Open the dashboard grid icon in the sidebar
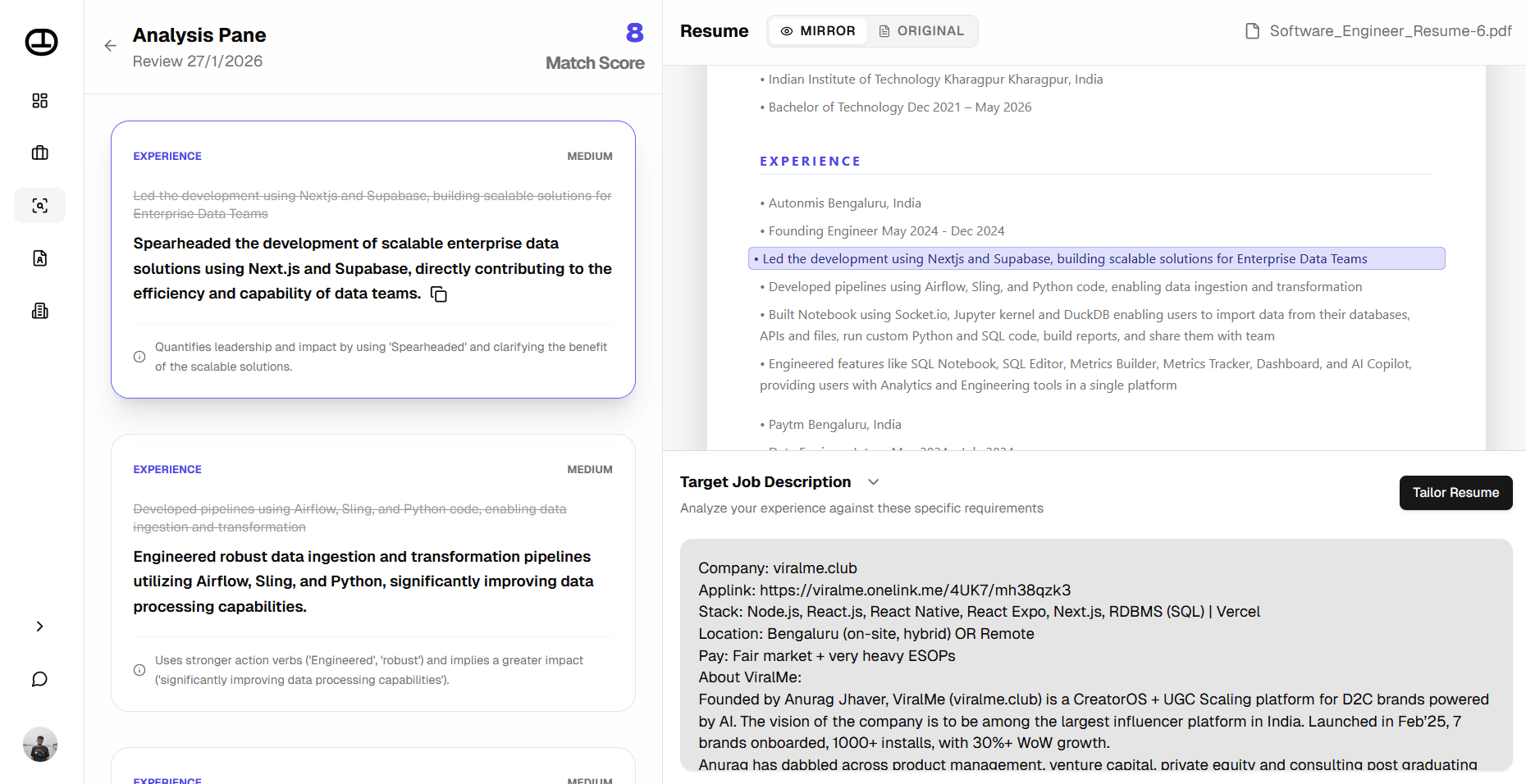The height and width of the screenshot is (784, 1526). (39, 101)
